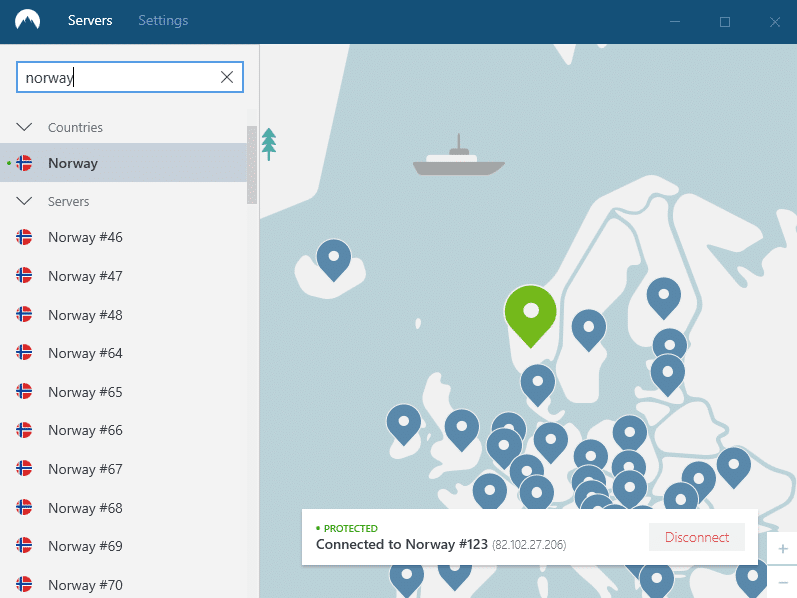Connect to Norway #48

[x=124, y=315]
